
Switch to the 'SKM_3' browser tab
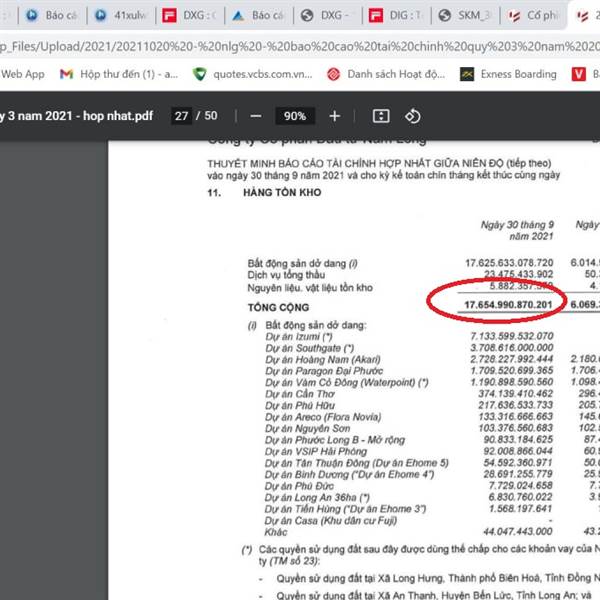465,15
